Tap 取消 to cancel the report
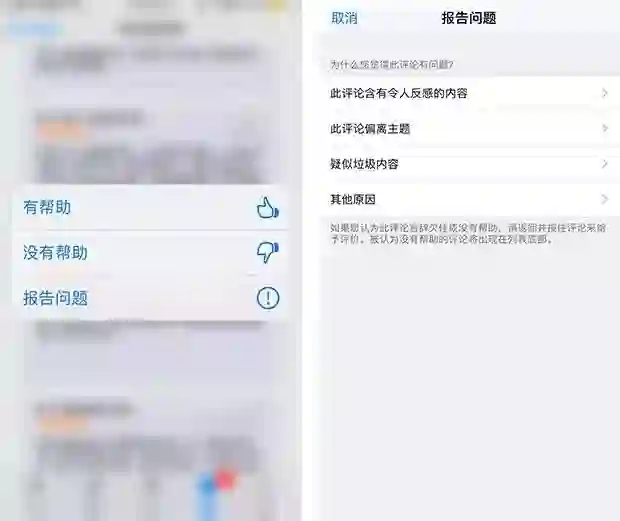The width and height of the screenshot is (620, 521). pos(344,18)
